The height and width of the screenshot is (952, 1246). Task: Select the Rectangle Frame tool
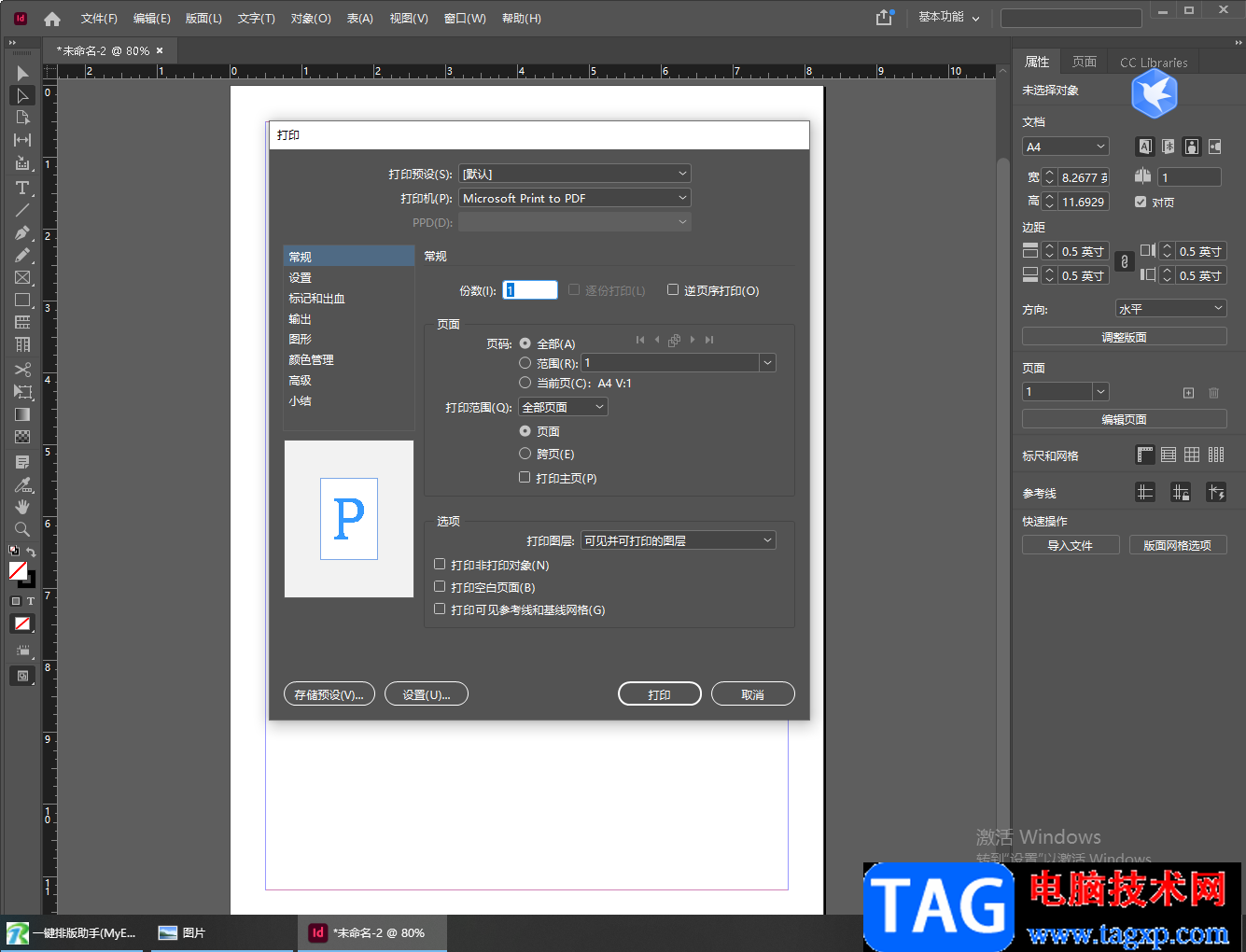(22, 277)
